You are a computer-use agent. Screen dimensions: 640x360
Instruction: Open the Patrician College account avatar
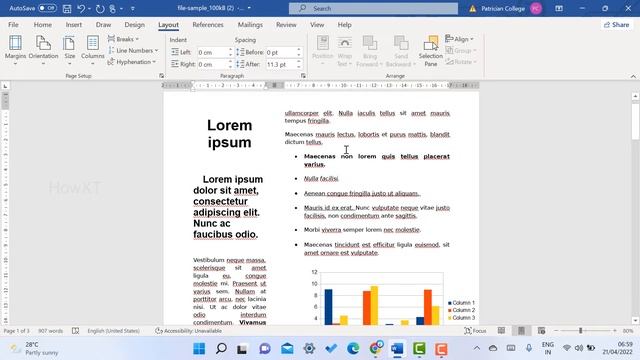536,8
